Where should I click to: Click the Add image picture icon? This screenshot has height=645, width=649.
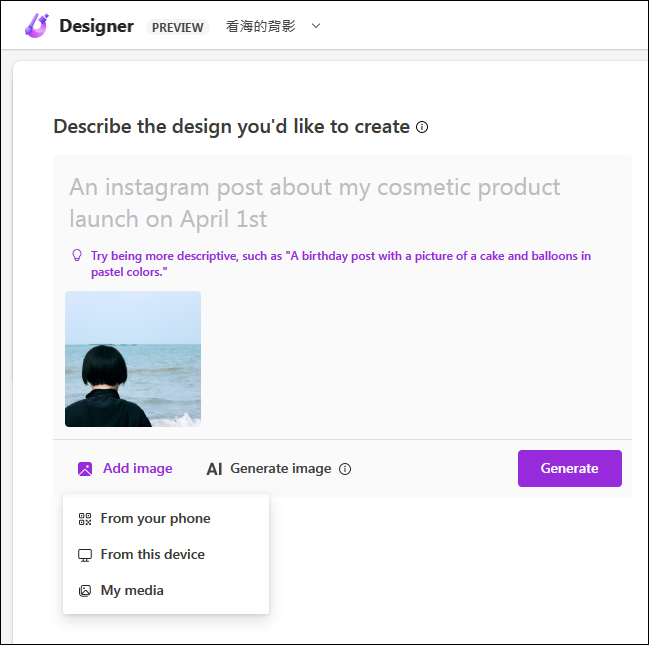point(85,469)
